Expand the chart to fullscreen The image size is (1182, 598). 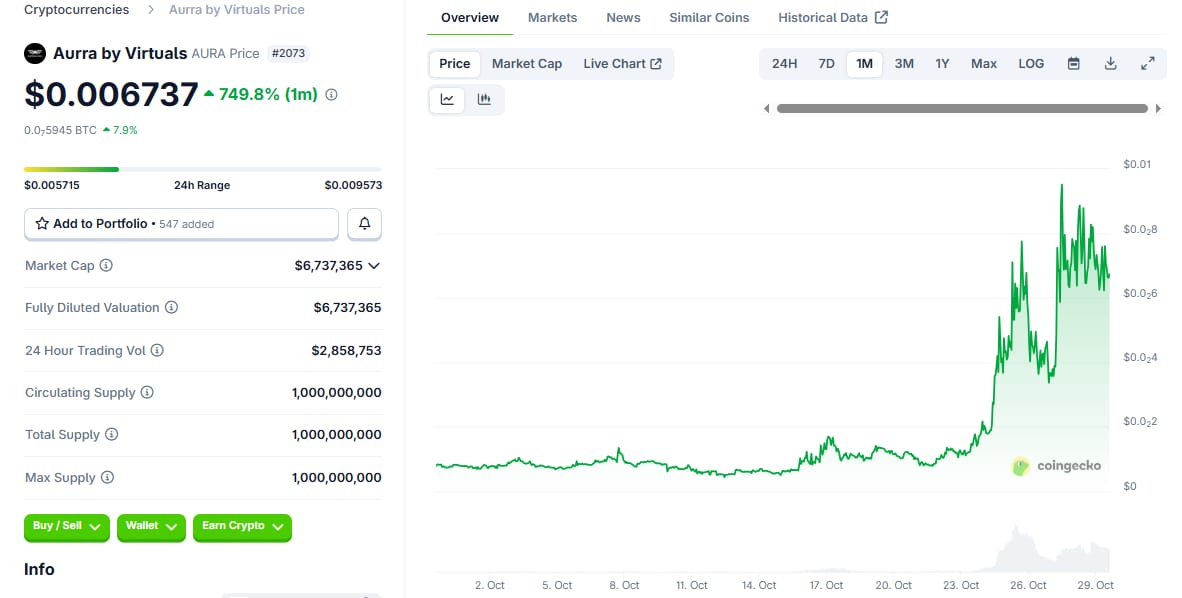coord(1148,63)
